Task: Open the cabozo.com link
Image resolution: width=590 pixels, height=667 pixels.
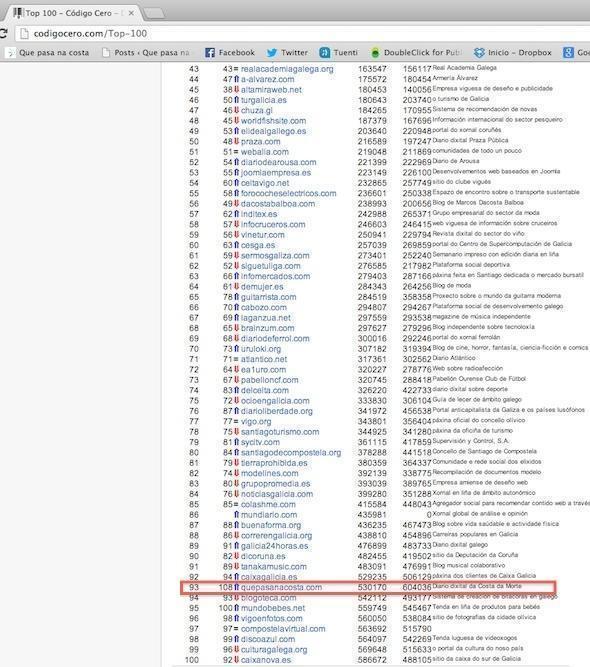Action: 264,308
